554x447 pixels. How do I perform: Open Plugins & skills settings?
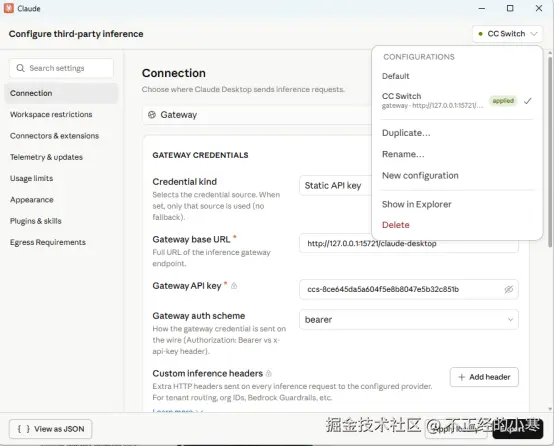36,221
